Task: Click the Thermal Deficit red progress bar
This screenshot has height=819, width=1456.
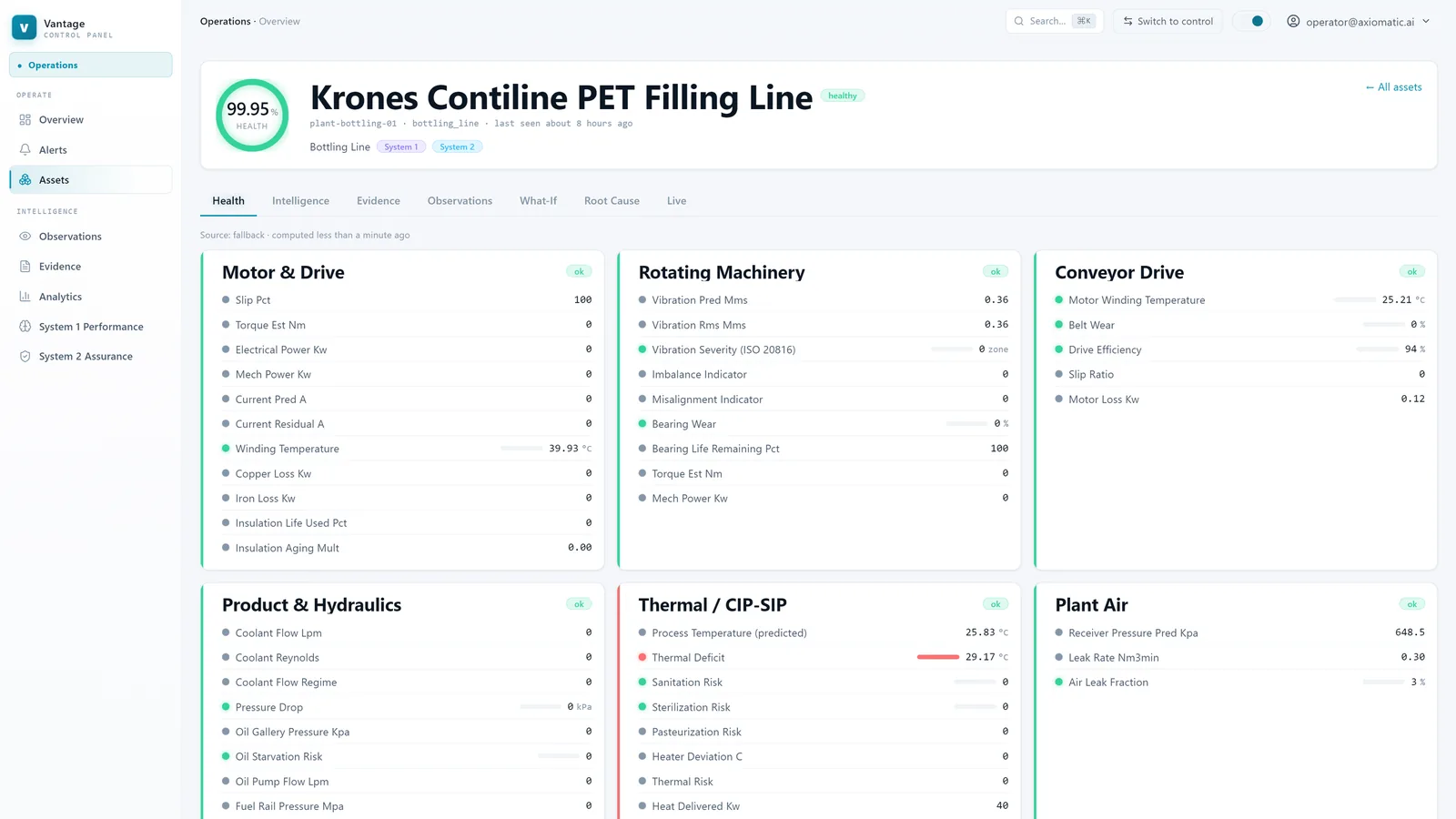Action: [938, 657]
